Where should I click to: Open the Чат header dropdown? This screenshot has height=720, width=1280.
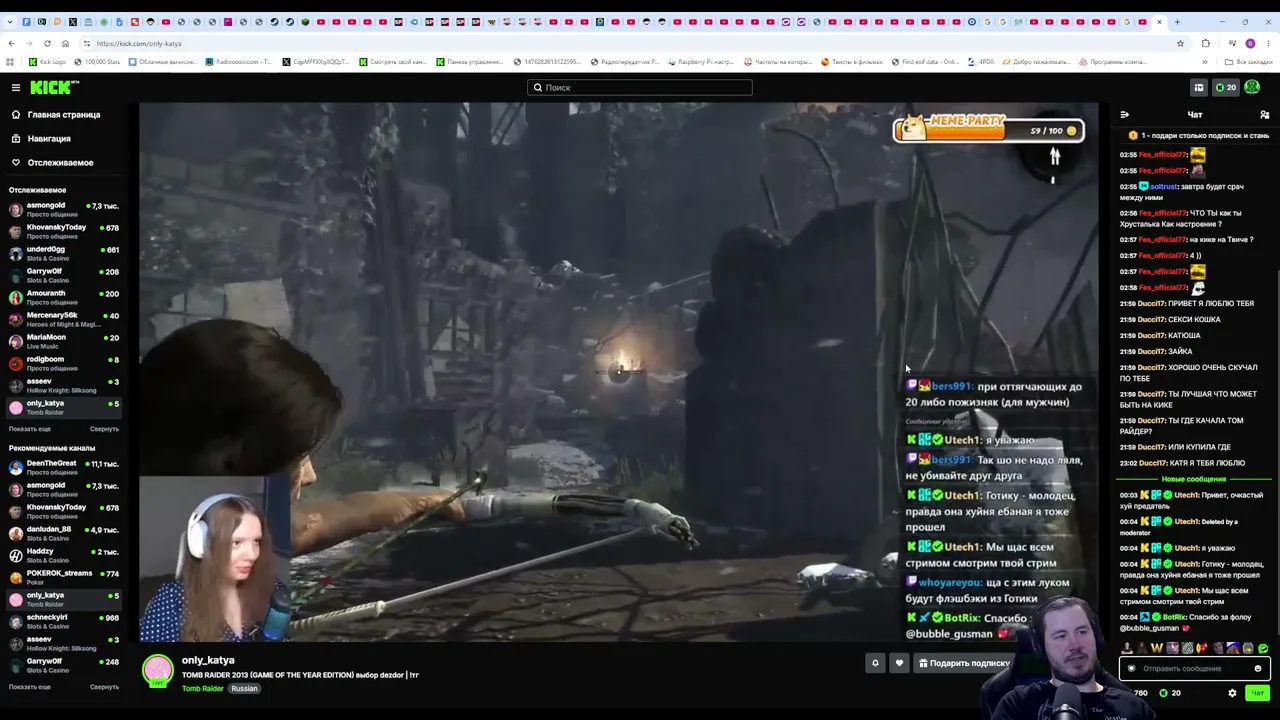pyautogui.click(x=1195, y=115)
